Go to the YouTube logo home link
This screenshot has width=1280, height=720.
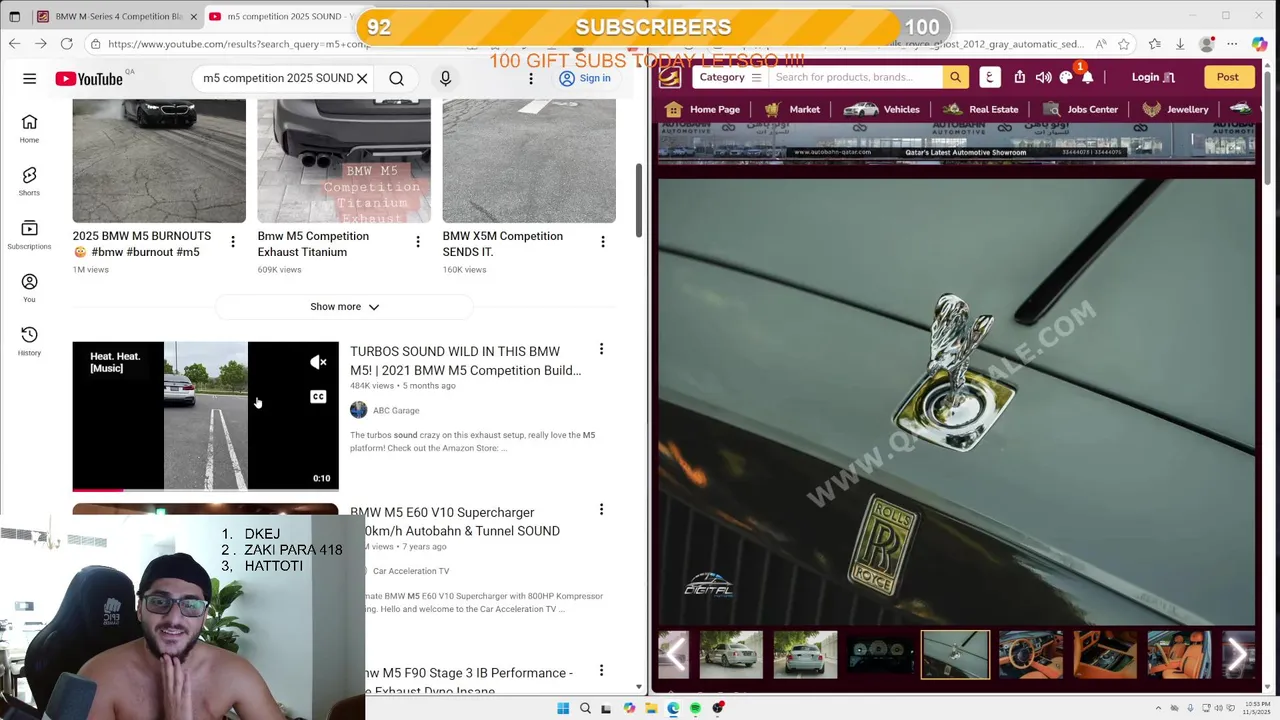pyautogui.click(x=90, y=78)
